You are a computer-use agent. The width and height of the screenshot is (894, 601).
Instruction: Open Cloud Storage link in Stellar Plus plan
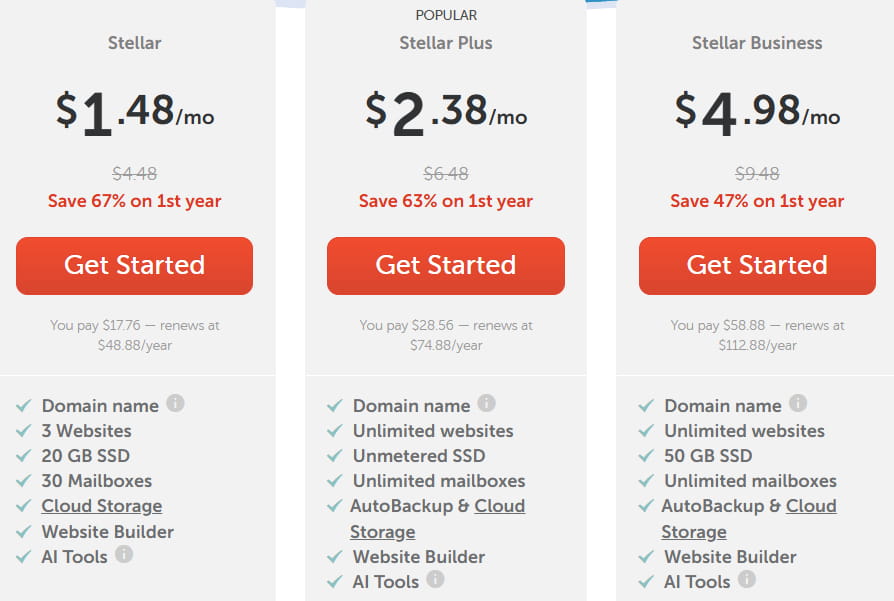click(x=499, y=506)
